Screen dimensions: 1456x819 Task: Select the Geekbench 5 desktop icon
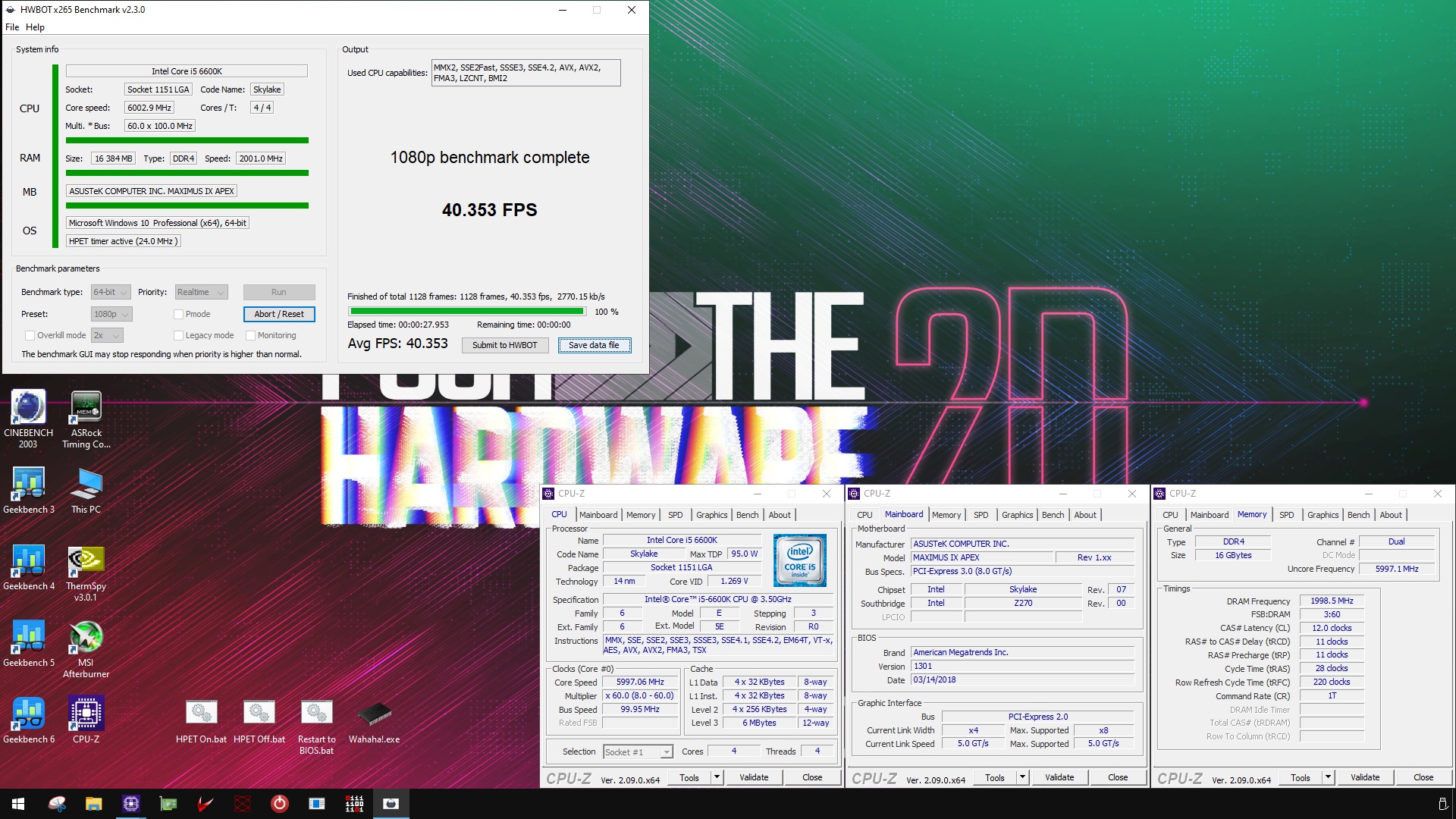point(29,643)
